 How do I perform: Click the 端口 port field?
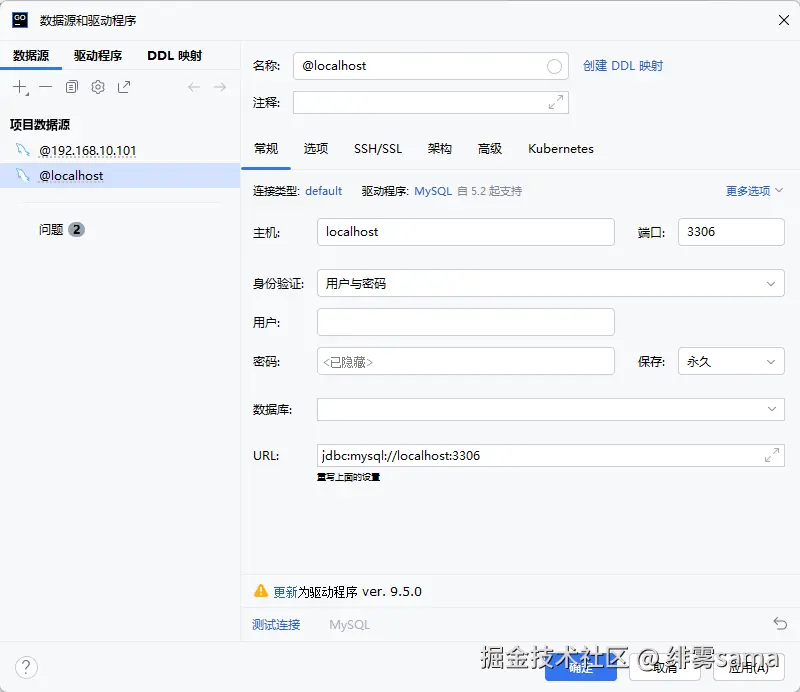[731, 232]
